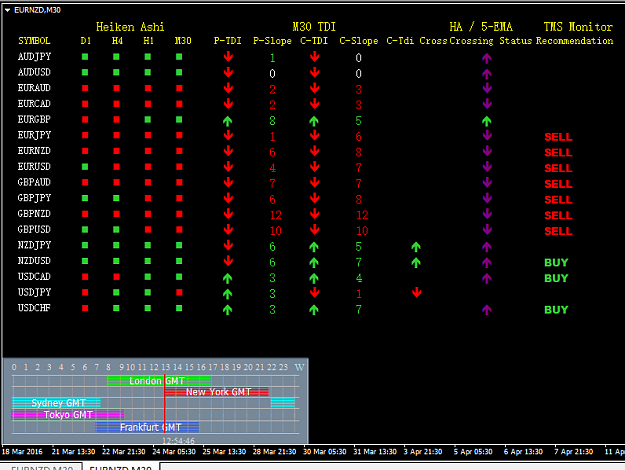Click the green crossing arrow in EURGBP row
The width and height of the screenshot is (625, 470).
[486, 120]
